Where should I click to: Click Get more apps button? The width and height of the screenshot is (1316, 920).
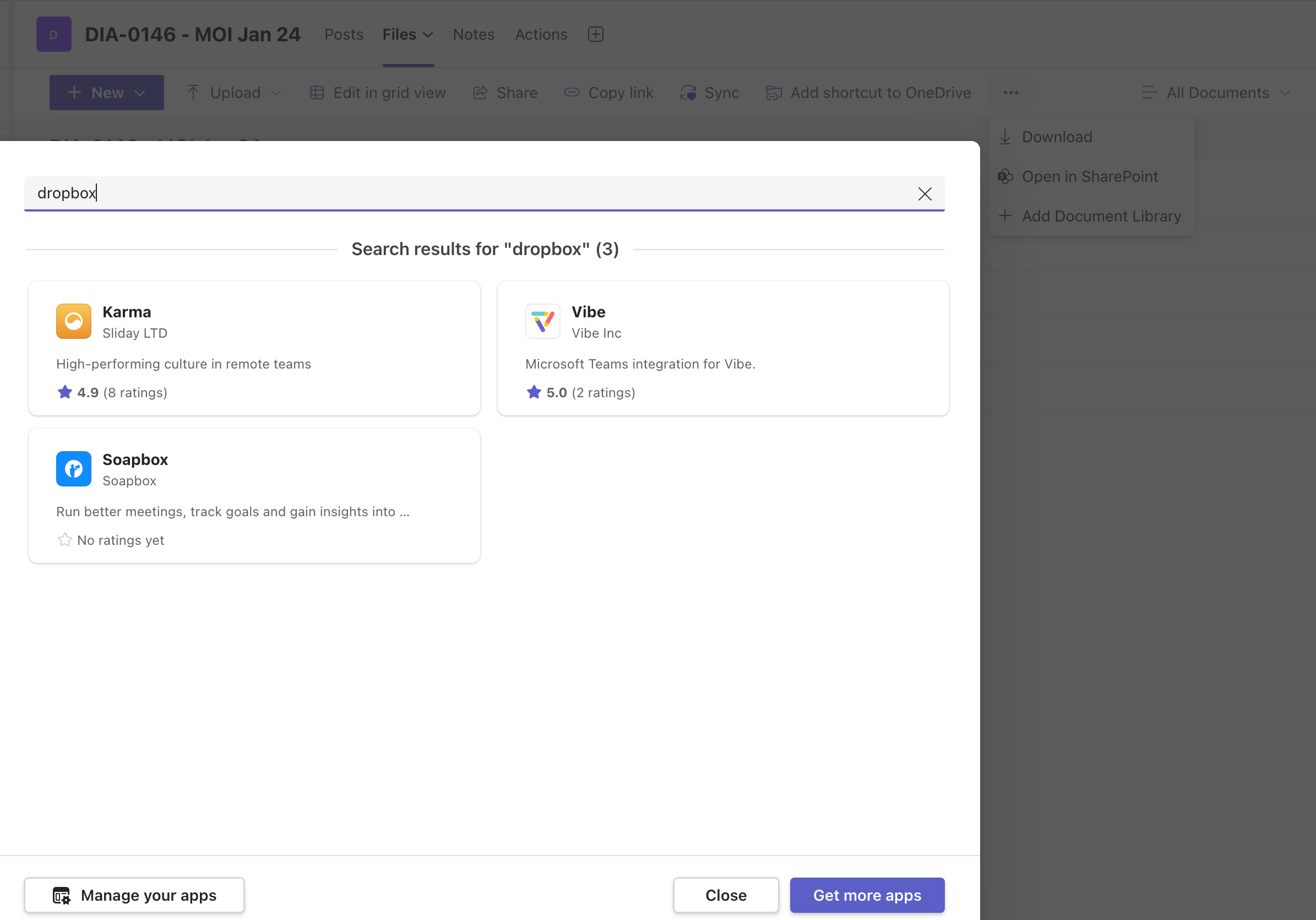tap(866, 895)
